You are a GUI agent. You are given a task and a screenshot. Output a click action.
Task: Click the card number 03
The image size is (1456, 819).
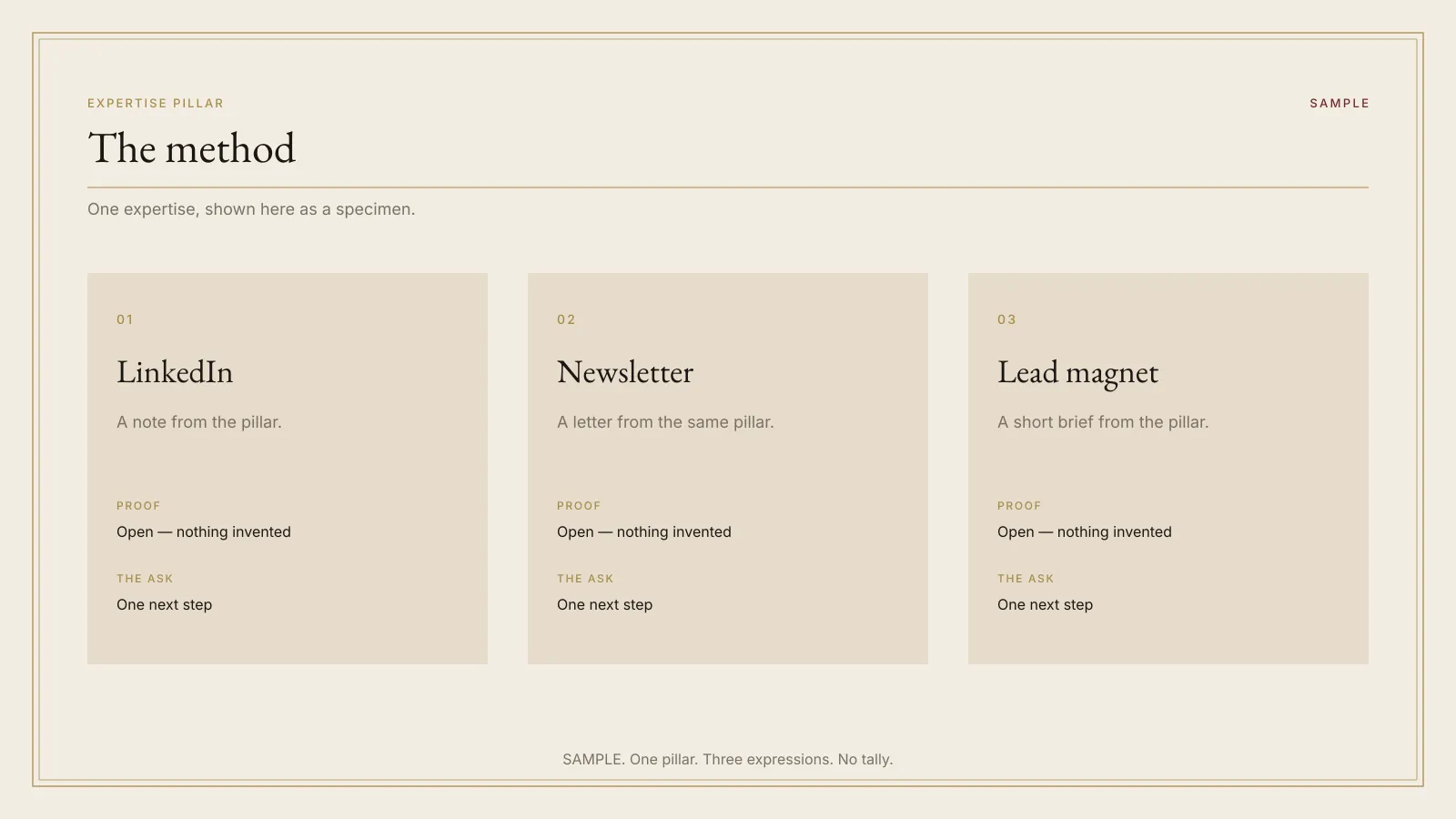[1007, 319]
